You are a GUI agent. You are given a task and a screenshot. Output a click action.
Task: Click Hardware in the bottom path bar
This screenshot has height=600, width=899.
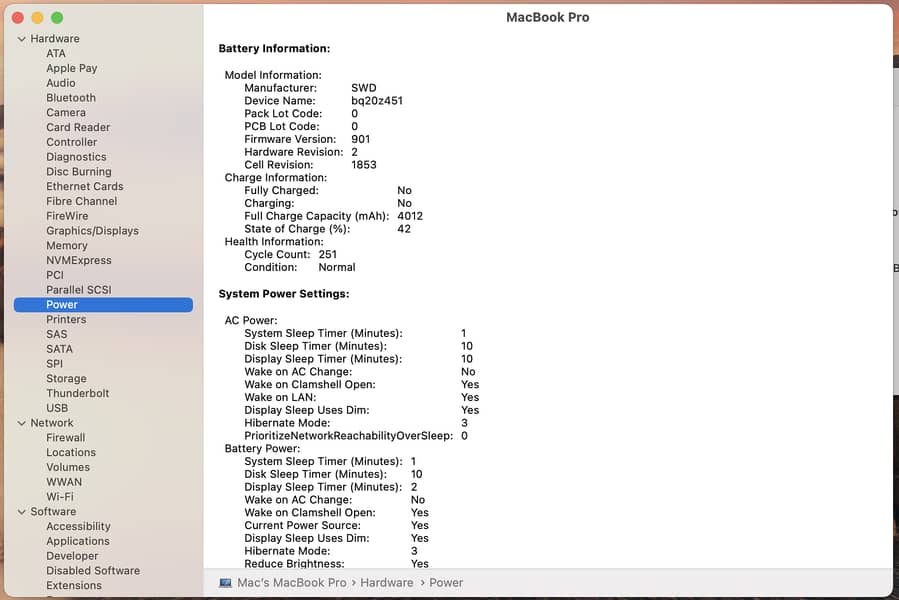pyautogui.click(x=386, y=583)
